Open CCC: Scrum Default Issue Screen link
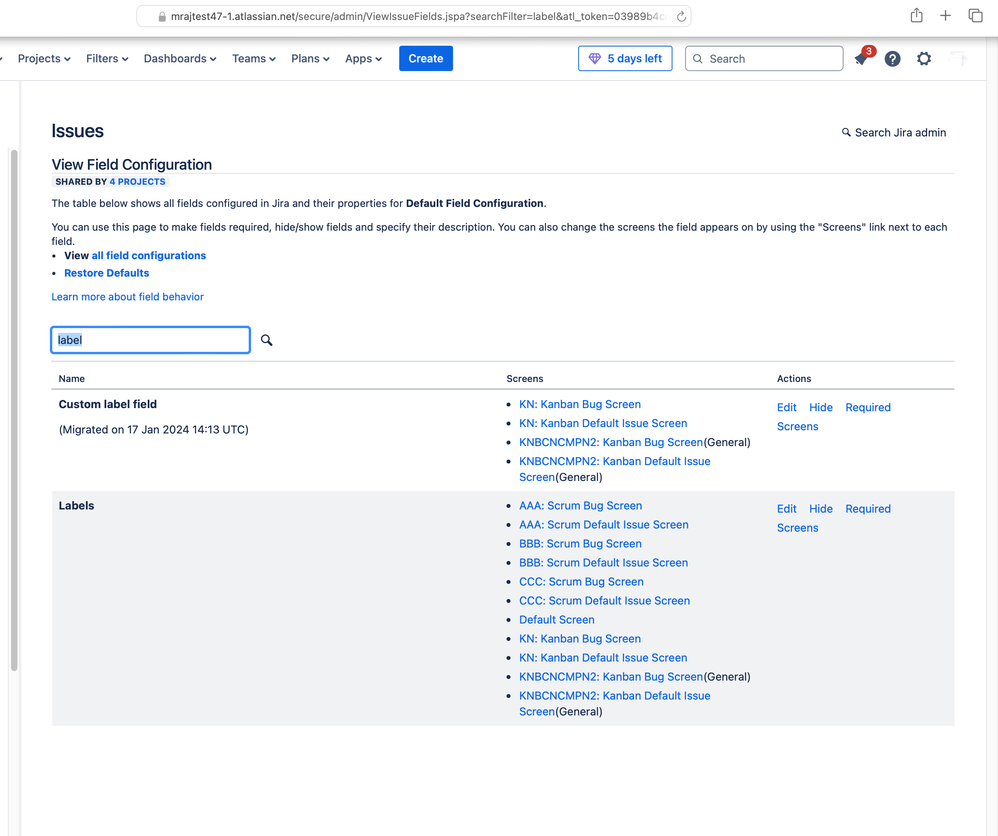Image resolution: width=998 pixels, height=836 pixels. [604, 601]
